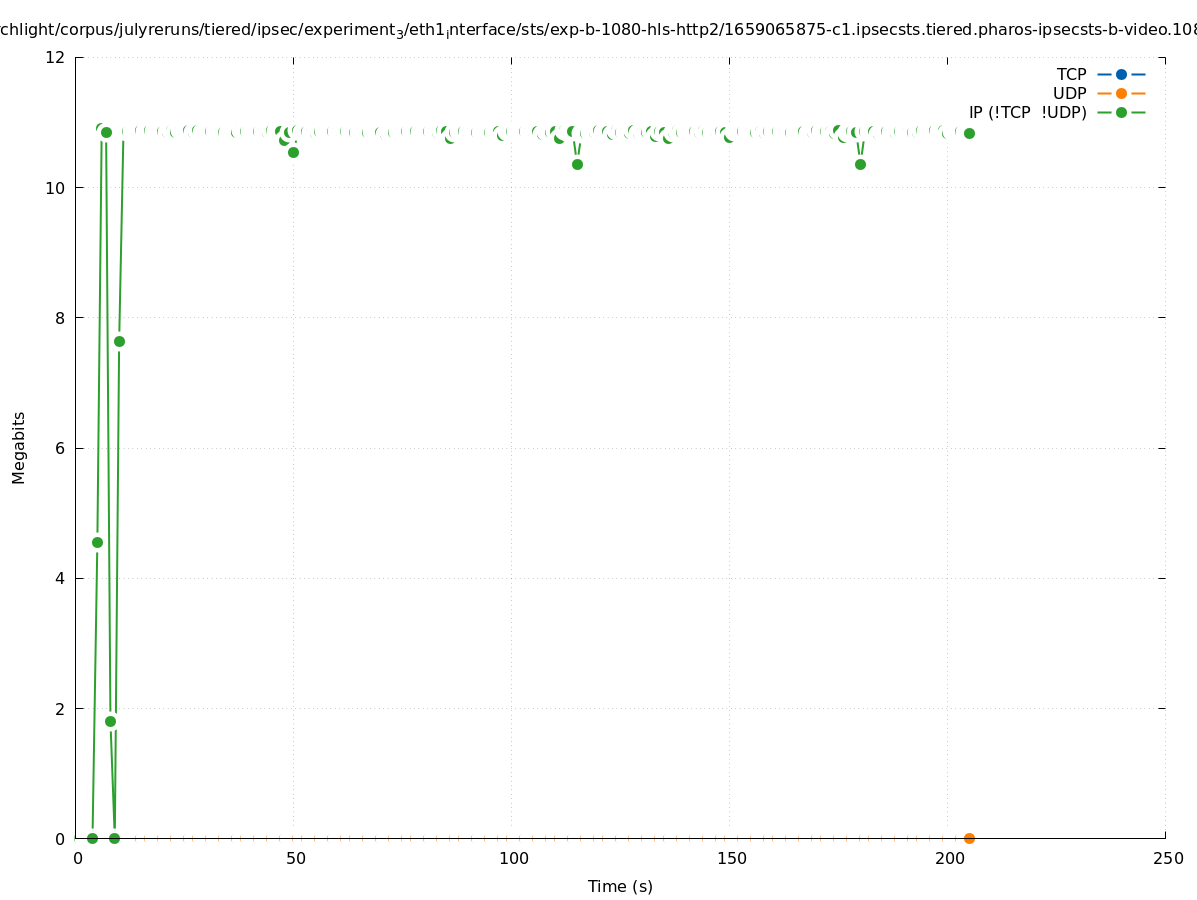
Task: Click the Megabits y-axis label
Action: tap(19, 447)
